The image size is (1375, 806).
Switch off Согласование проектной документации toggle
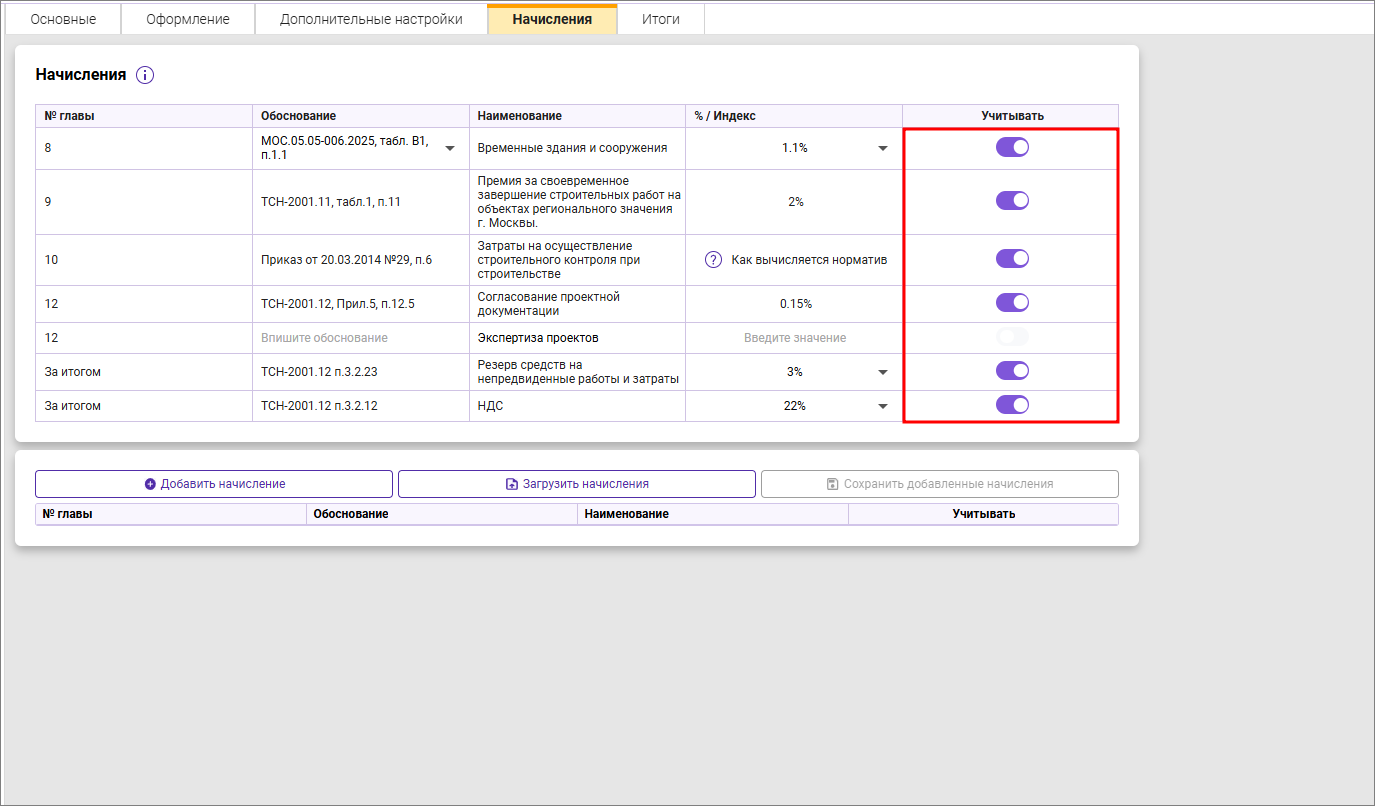(1012, 303)
